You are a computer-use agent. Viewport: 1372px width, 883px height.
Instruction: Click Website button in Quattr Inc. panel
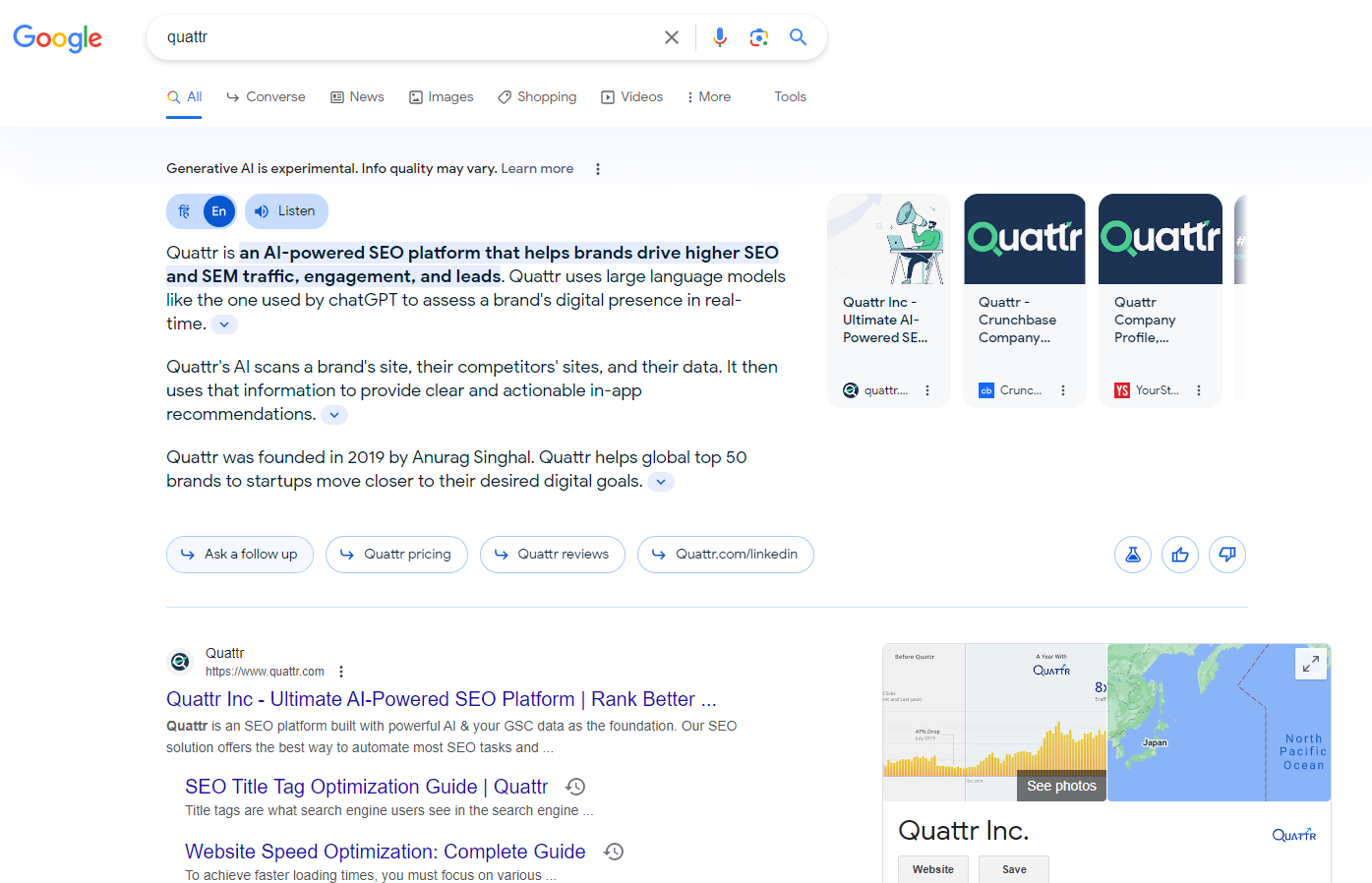(933, 869)
